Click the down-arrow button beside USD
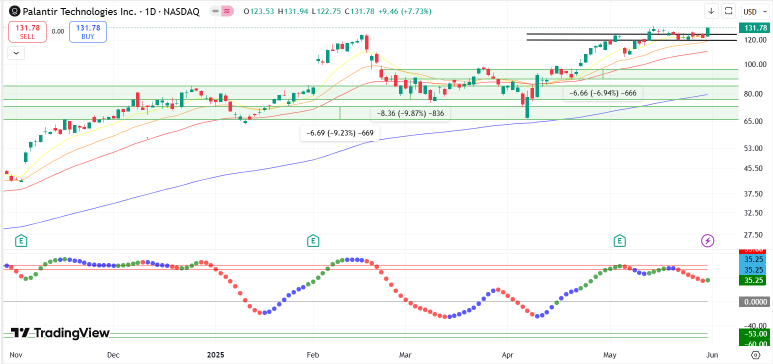 click(711, 11)
